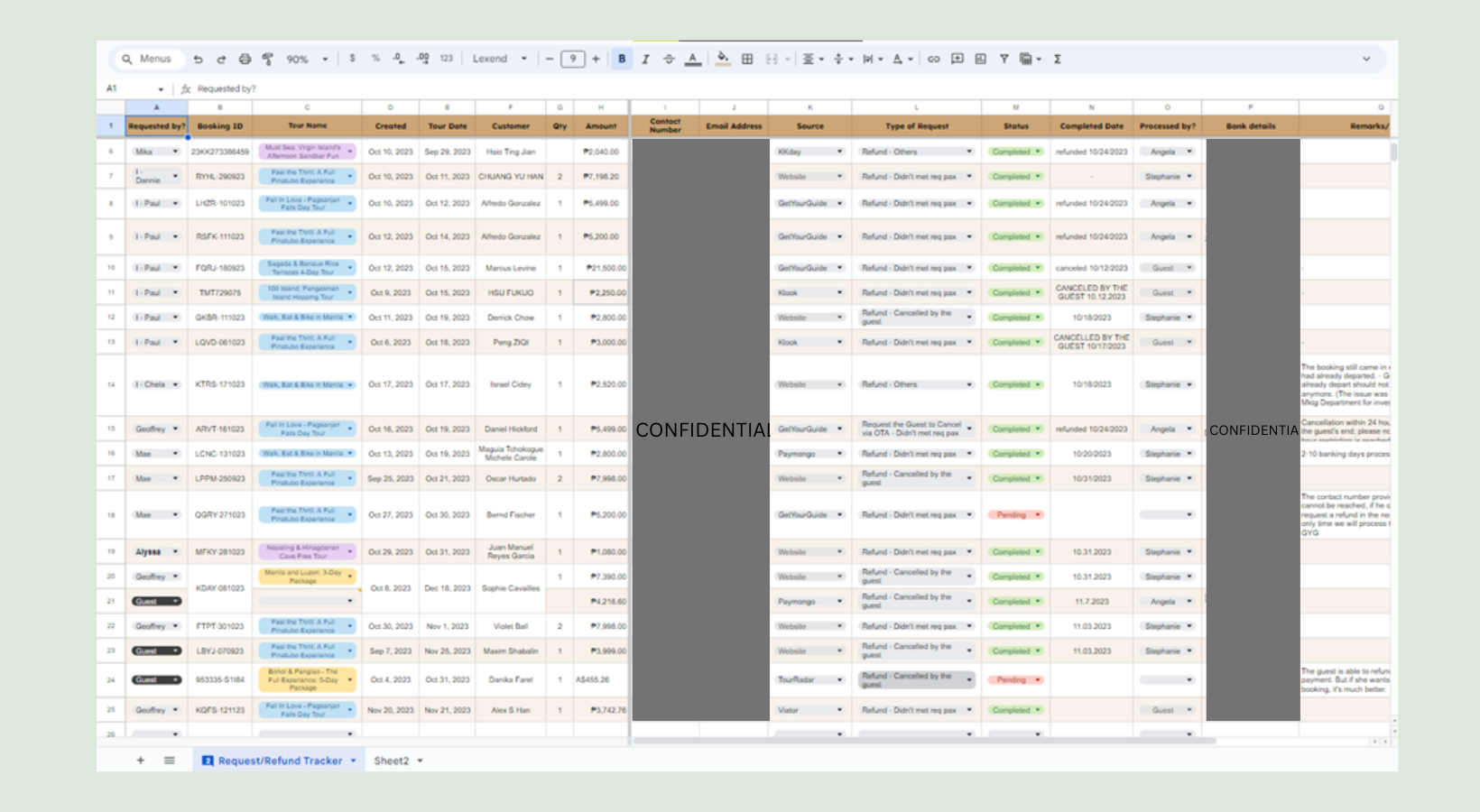
Task: Open the fill color paint bucket
Action: (x=723, y=60)
